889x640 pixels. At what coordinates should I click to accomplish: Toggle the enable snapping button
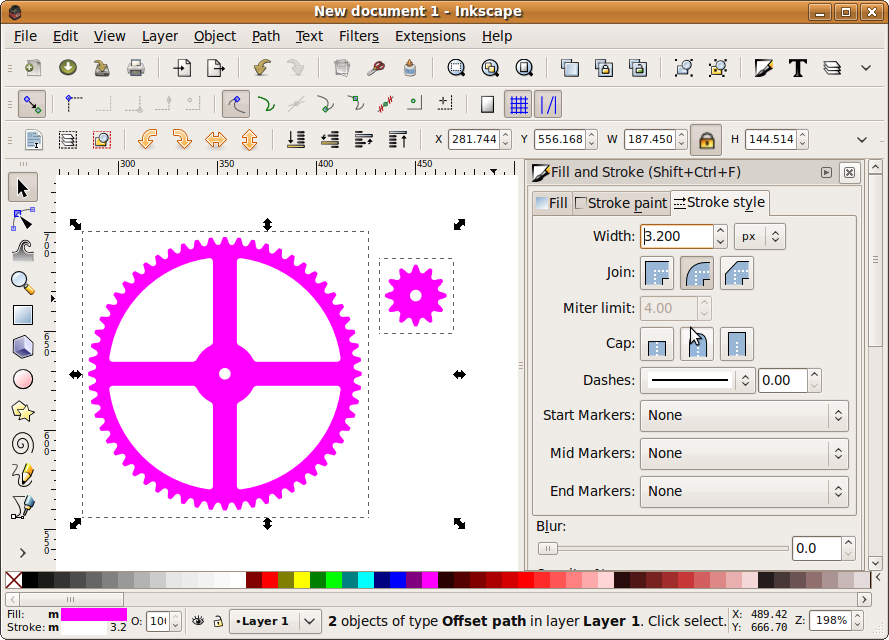[32, 104]
